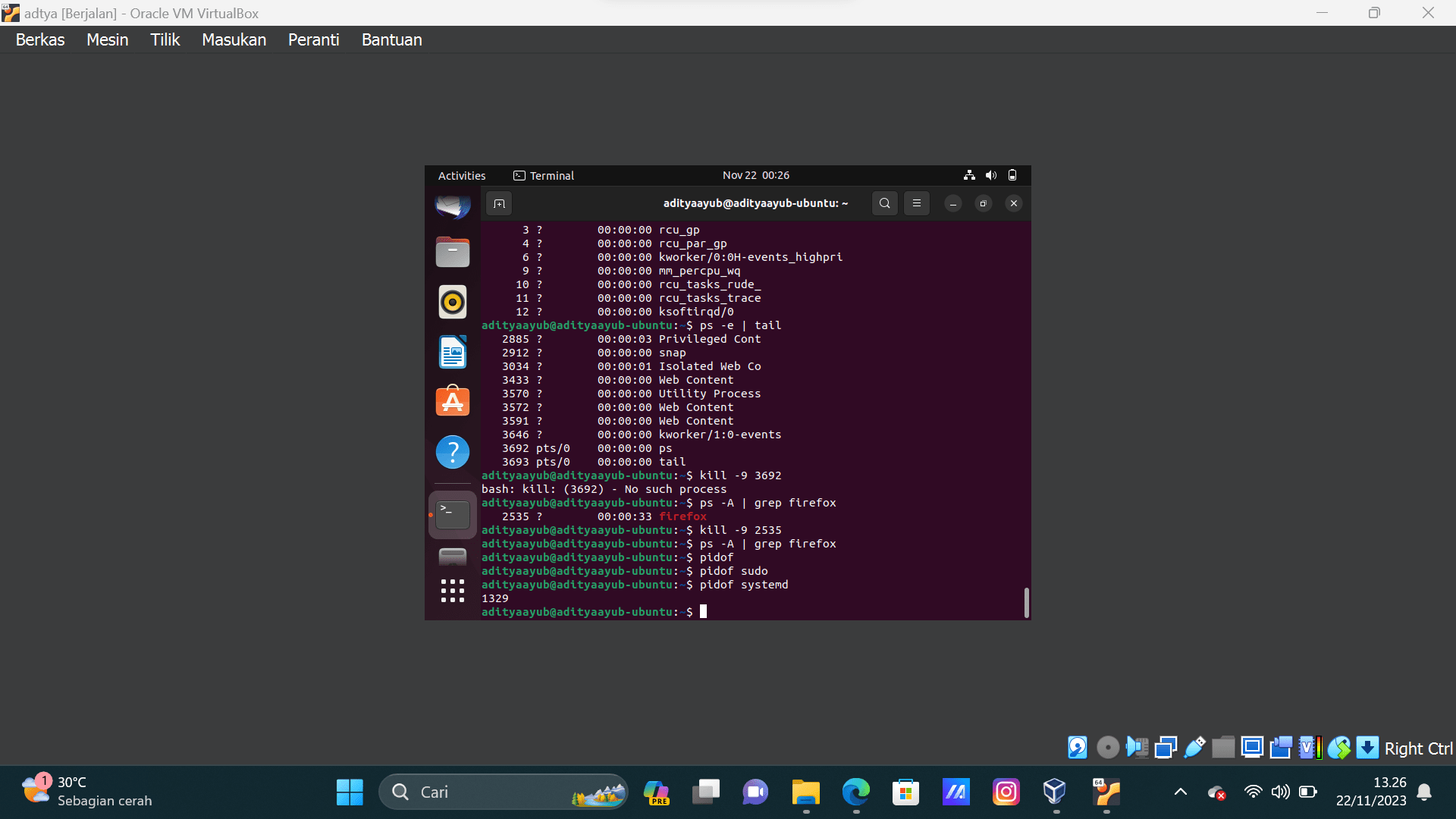Open Microsoft Edge from the taskbar
The width and height of the screenshot is (1456, 819).
(855, 792)
